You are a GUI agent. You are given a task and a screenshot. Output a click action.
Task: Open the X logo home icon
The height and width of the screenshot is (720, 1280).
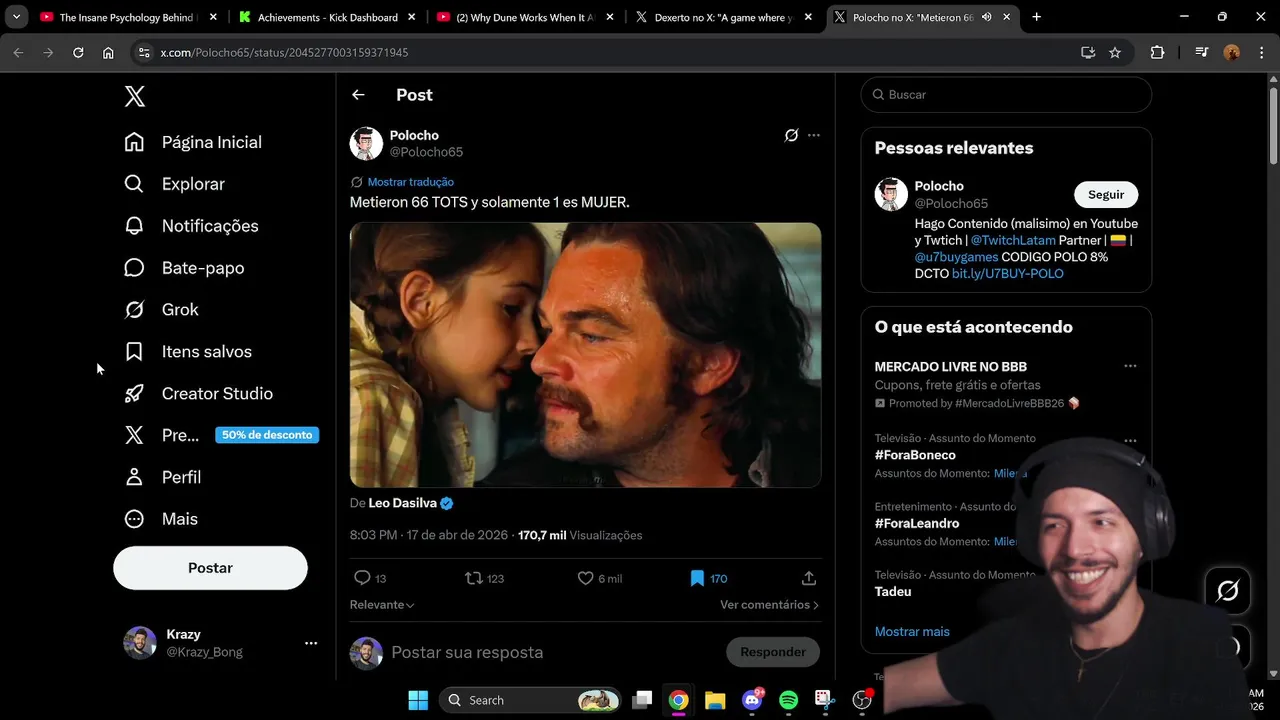[x=135, y=96]
